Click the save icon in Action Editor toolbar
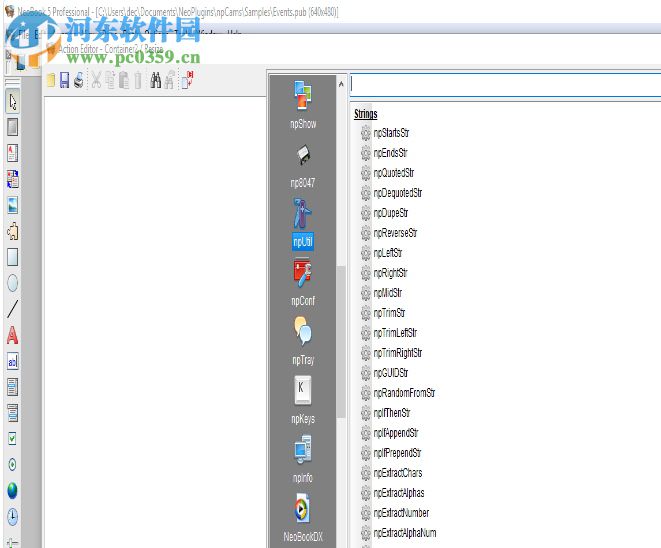The image size is (661, 548). pyautogui.click(x=64, y=80)
